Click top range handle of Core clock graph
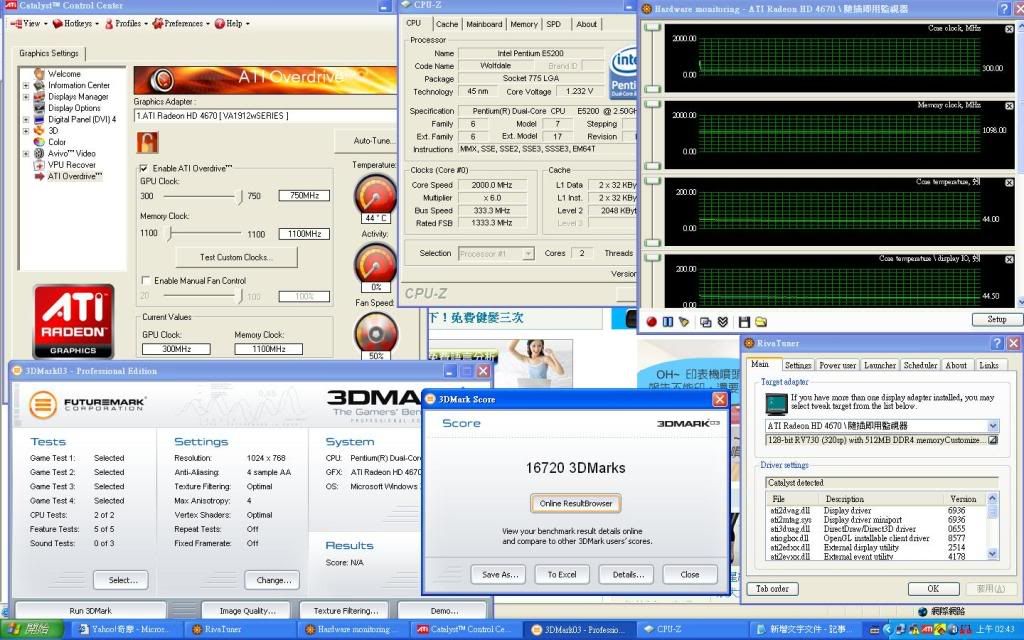 click(652, 27)
